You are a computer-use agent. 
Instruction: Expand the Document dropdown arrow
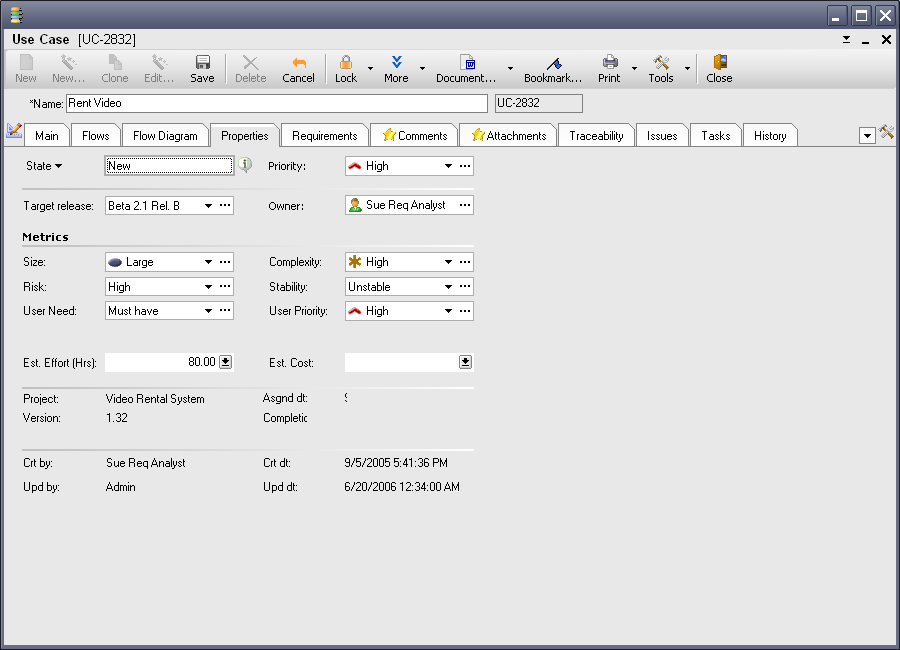[510, 68]
